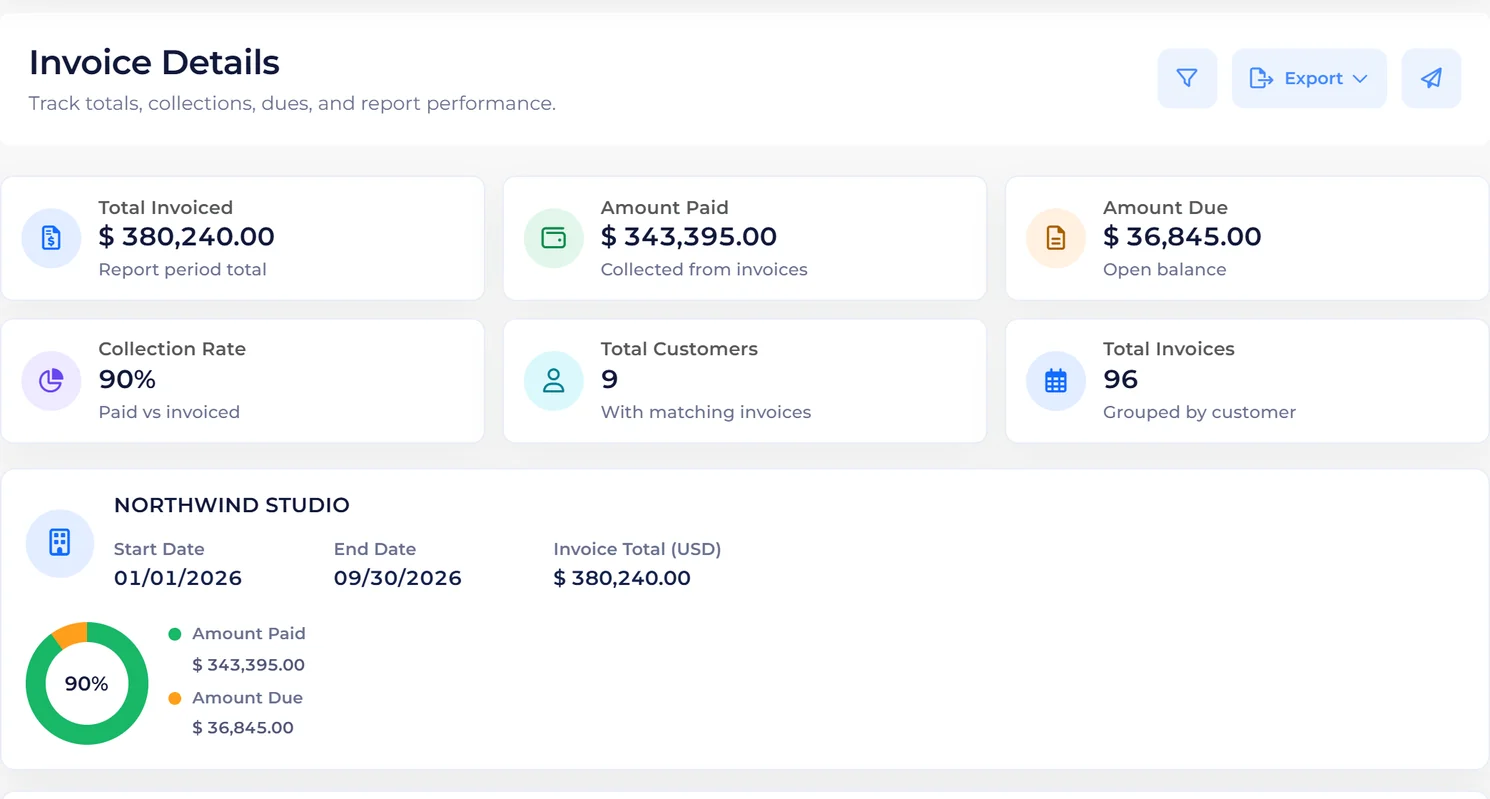Screen dimensions: 1490x799
Task: Click the Amount Due legend label
Action: (x=247, y=698)
